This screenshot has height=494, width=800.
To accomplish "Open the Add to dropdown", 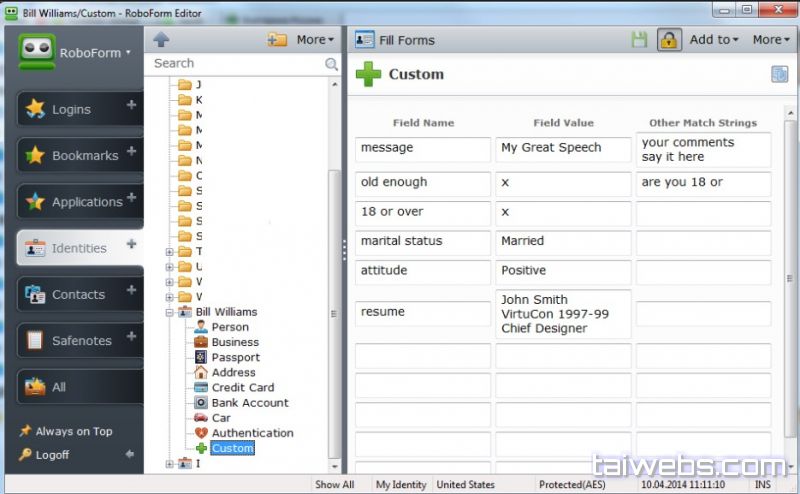I will [x=714, y=40].
